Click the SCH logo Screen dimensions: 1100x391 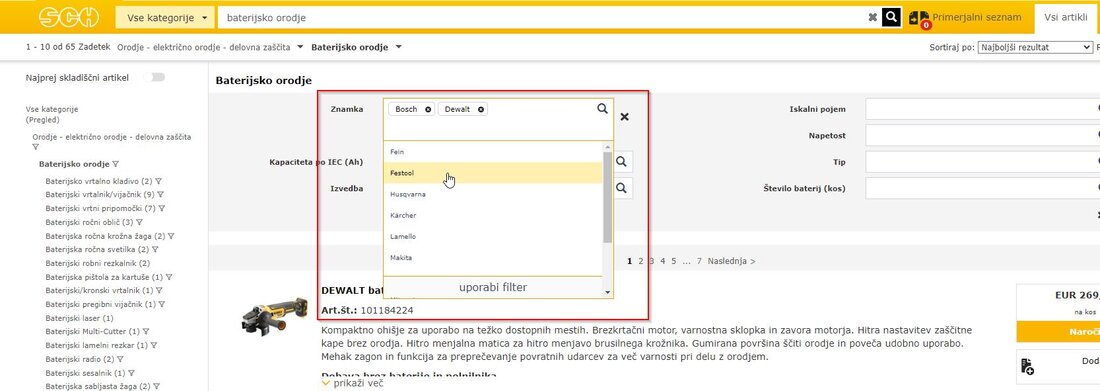(x=69, y=17)
